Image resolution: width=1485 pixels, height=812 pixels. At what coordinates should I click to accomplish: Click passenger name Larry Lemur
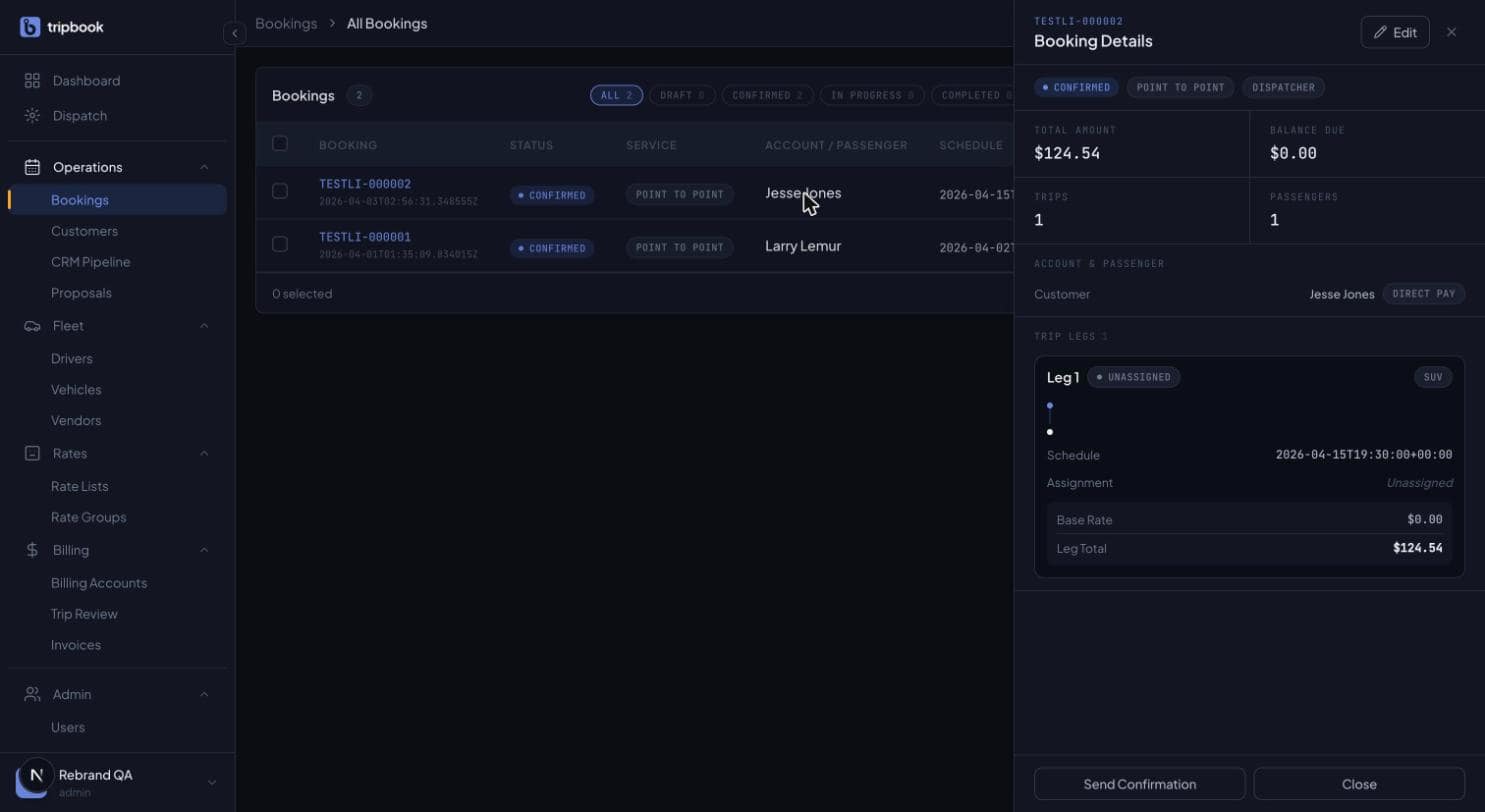coord(803,246)
